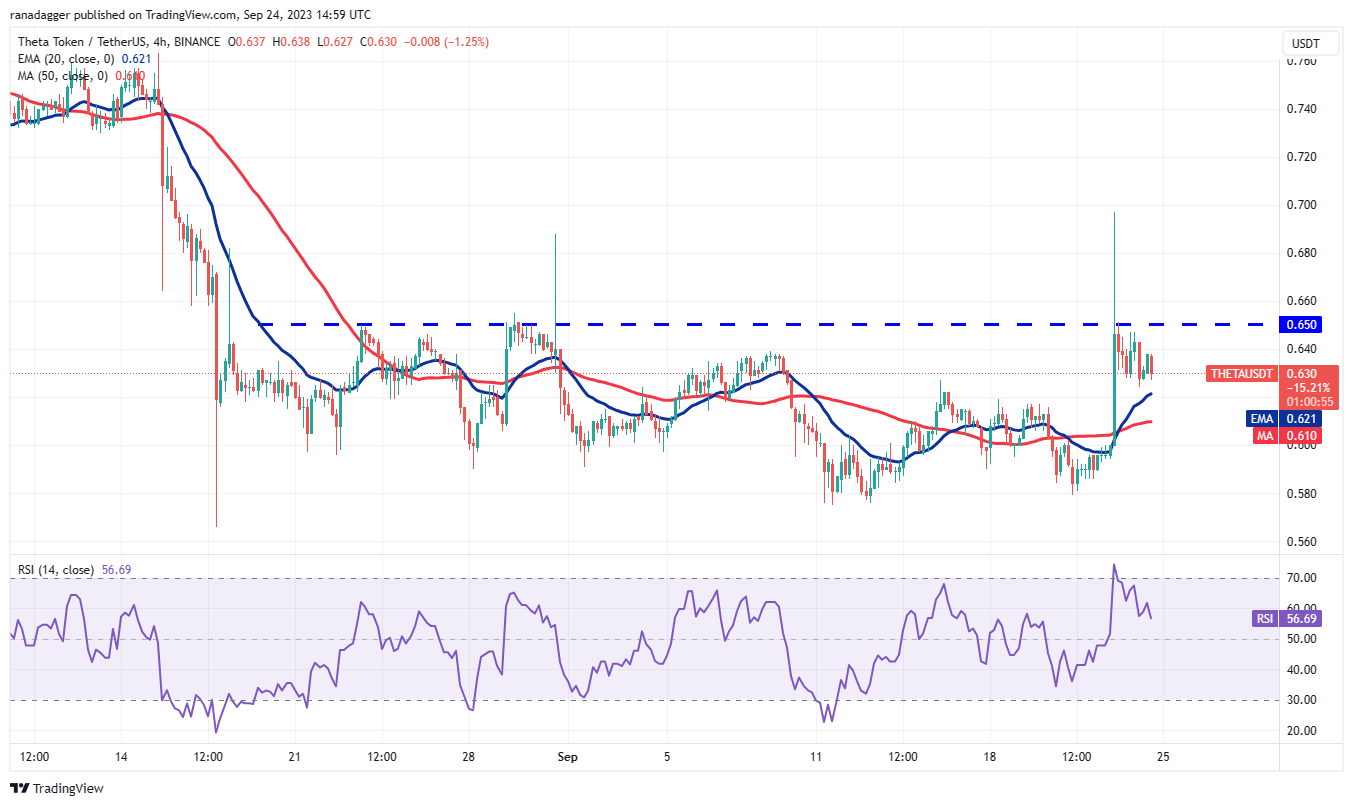
Task: Click the tall green spike candle near 0.700
Action: coord(1115,270)
